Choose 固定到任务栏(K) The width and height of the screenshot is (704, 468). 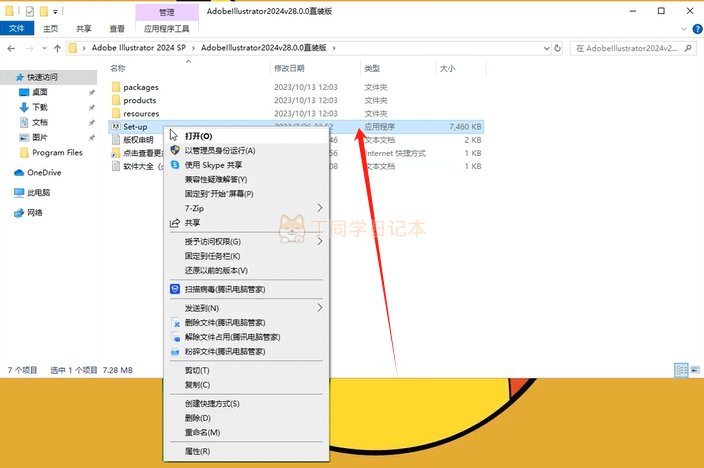(x=246, y=256)
